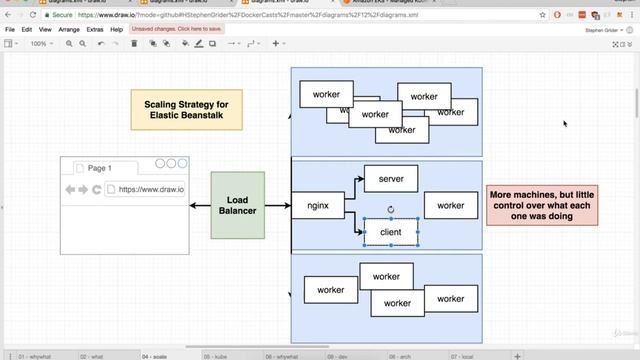Open Stephen Grider account dropdown
640x360 pixels.
pyautogui.click(x=604, y=30)
